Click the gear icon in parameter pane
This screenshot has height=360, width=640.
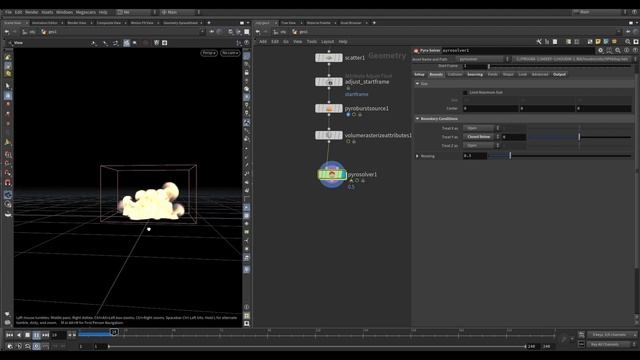600,51
